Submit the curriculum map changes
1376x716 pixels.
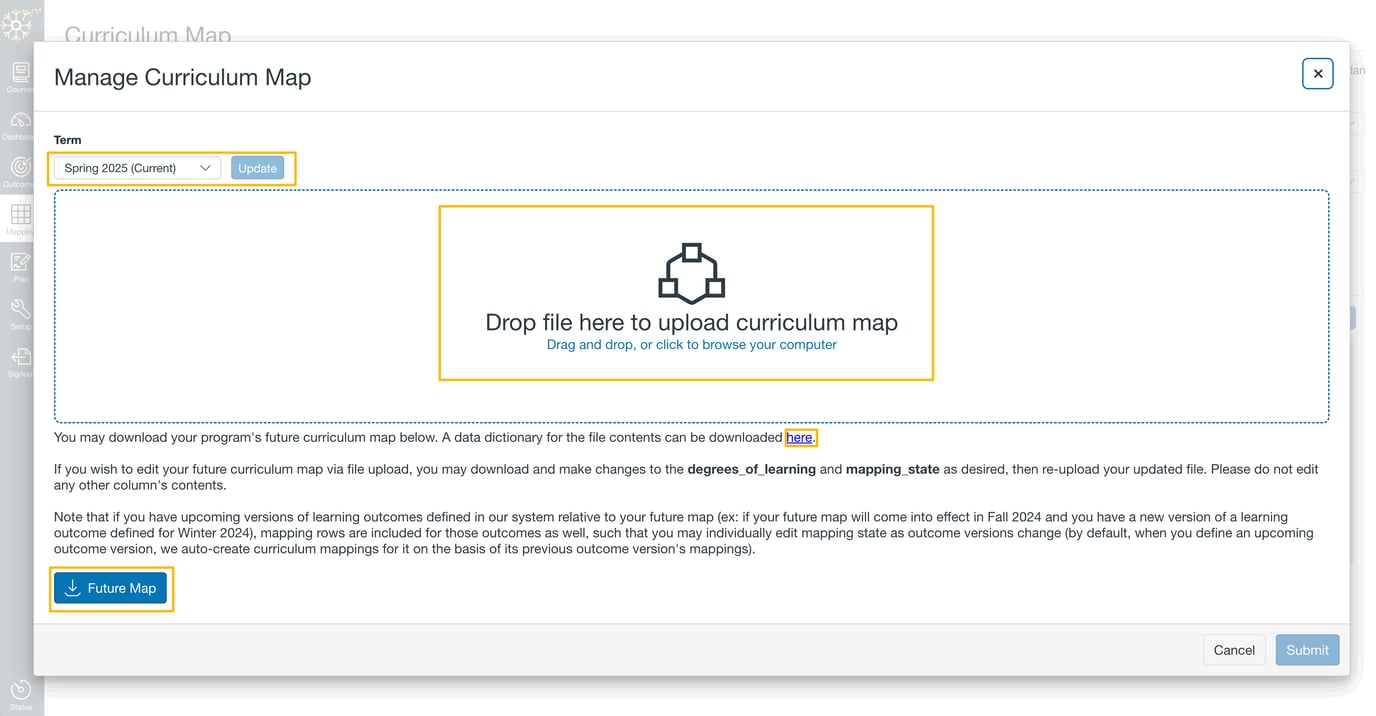click(1307, 649)
